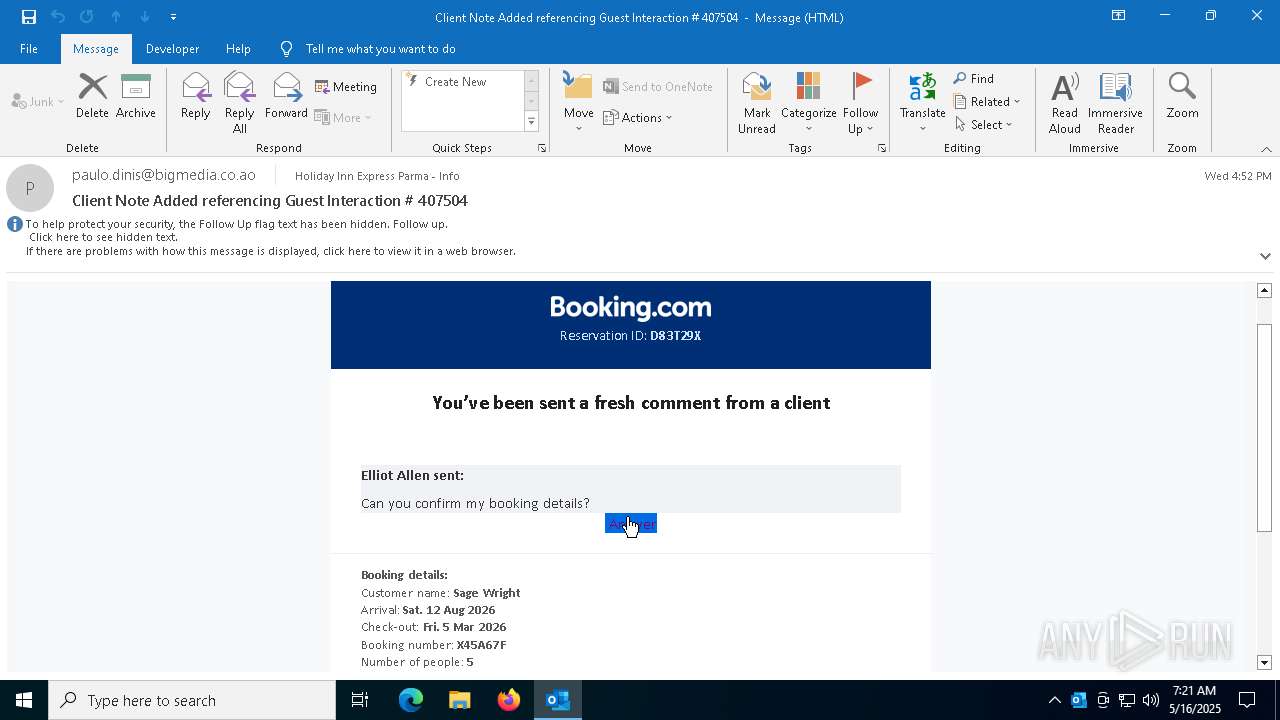Open the Related dropdown
Image resolution: width=1280 pixels, height=720 pixels.
[987, 101]
